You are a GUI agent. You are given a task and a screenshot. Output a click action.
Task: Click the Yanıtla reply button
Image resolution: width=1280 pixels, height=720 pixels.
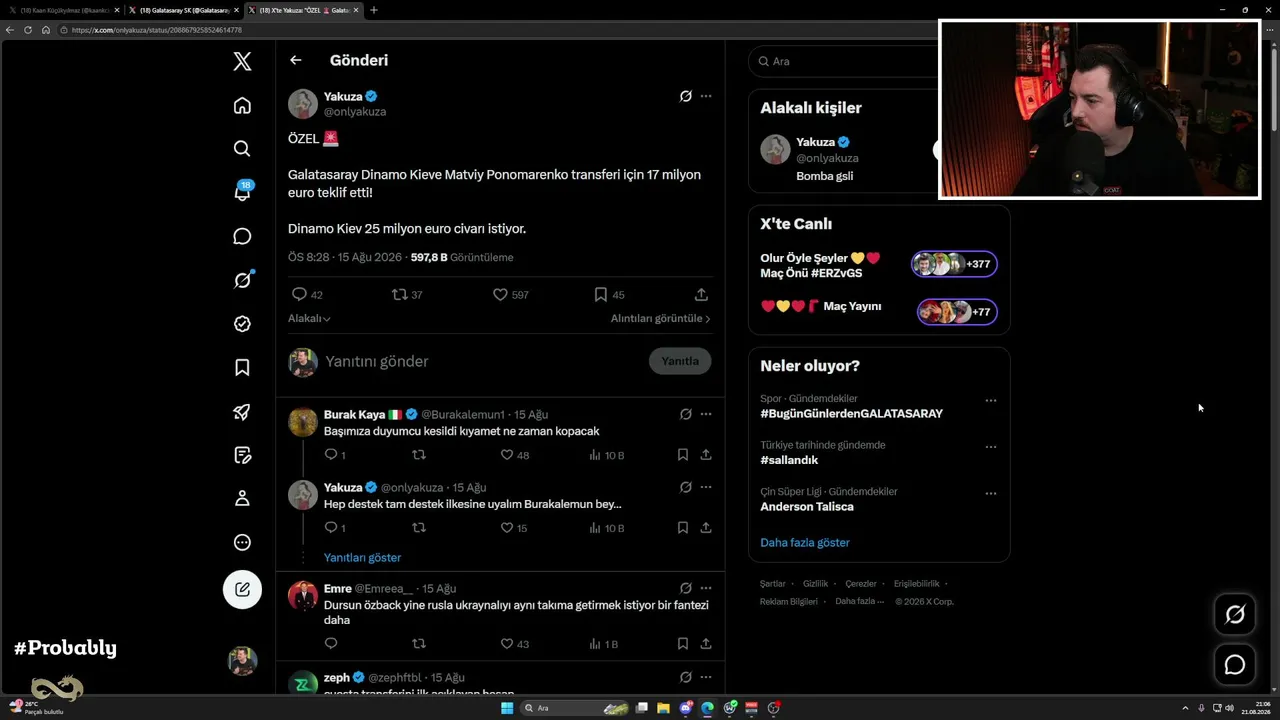pos(680,361)
